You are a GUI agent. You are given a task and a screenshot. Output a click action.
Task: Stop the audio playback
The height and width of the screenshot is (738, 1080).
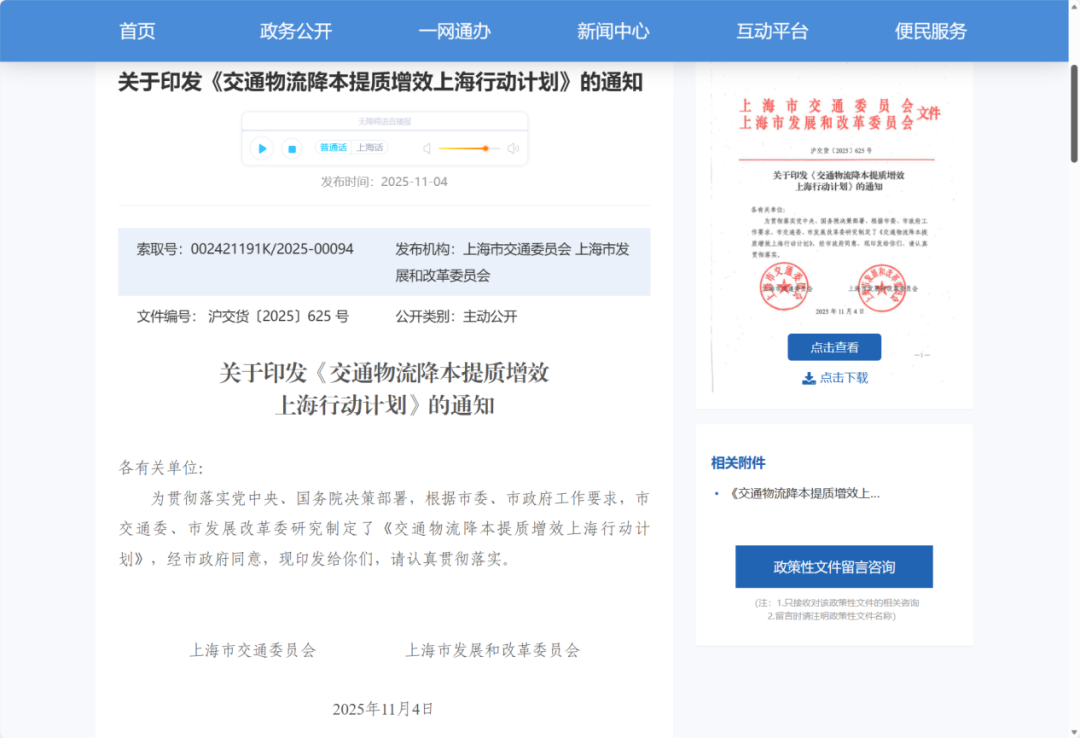coord(292,148)
